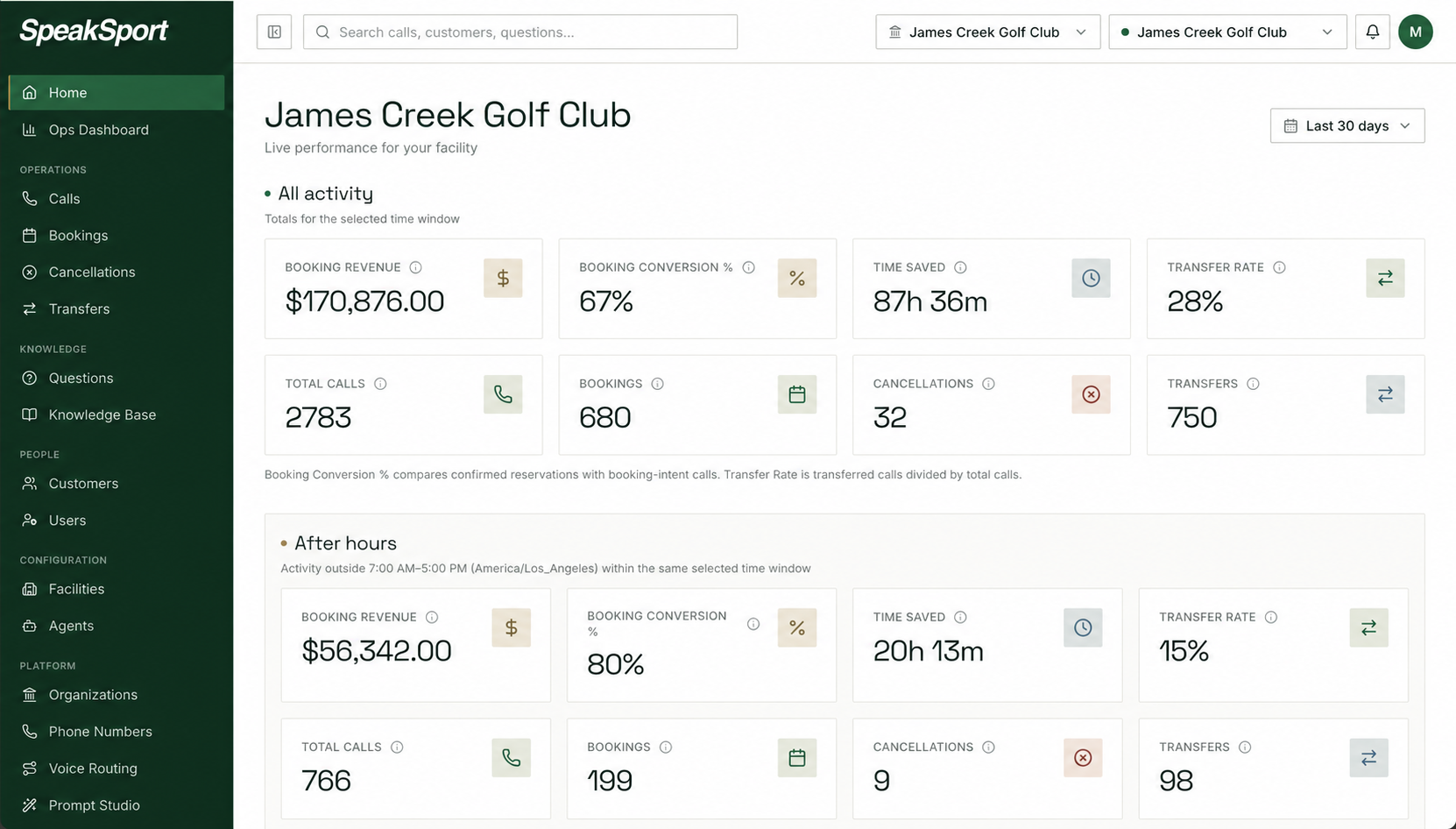Viewport: 1456px width, 829px height.
Task: Click phone icon on All activity Total Calls card
Action: 503,394
